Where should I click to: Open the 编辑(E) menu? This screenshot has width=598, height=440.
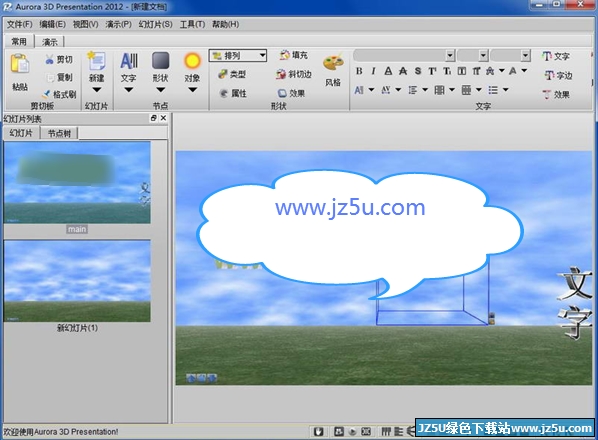(x=53, y=24)
